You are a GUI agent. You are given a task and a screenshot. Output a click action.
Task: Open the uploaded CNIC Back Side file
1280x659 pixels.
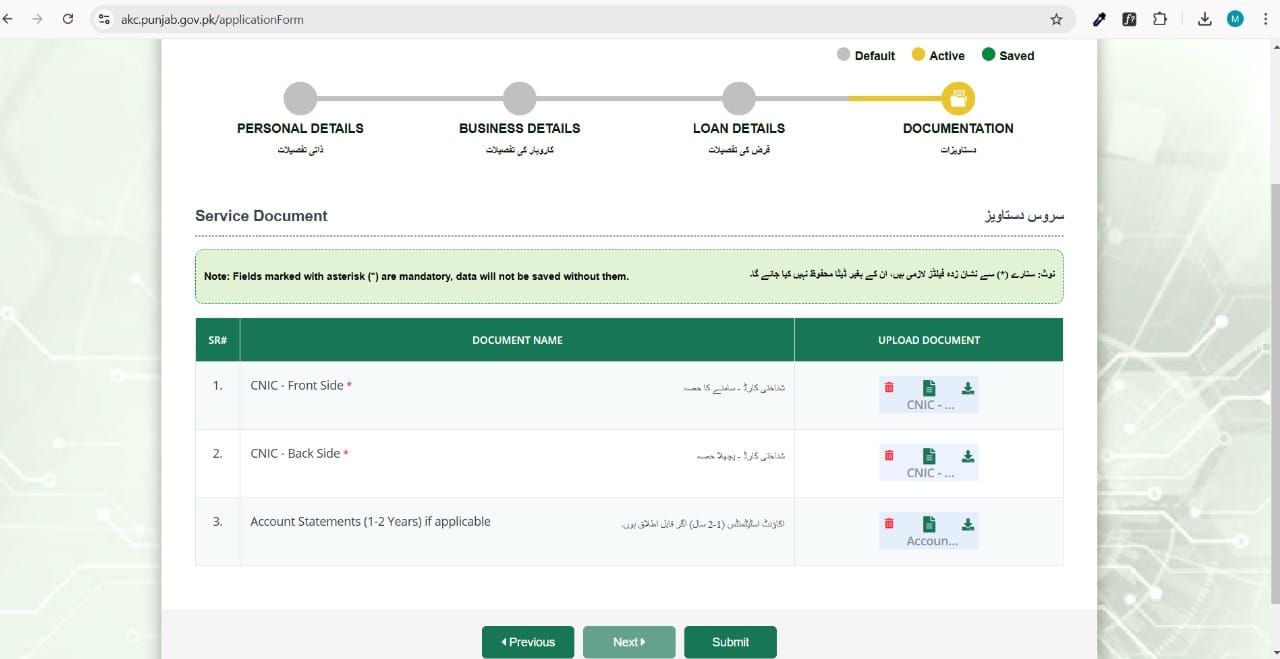[x=928, y=455]
